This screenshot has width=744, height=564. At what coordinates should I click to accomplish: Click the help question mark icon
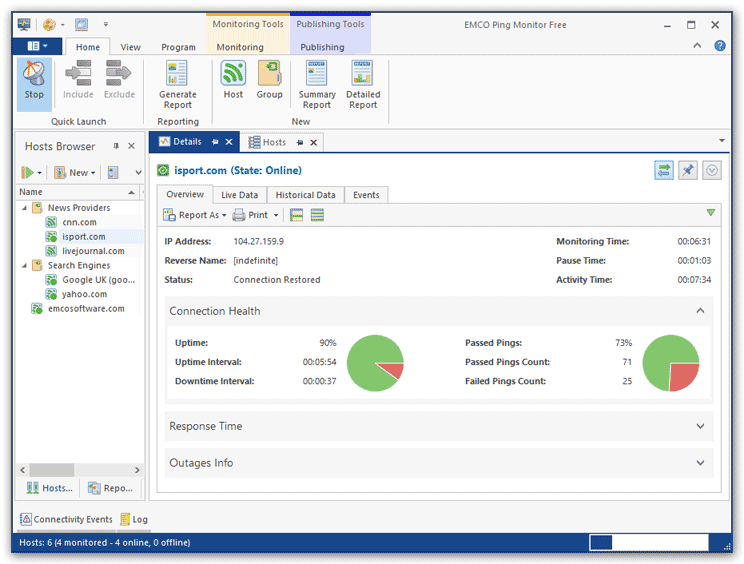click(x=720, y=46)
